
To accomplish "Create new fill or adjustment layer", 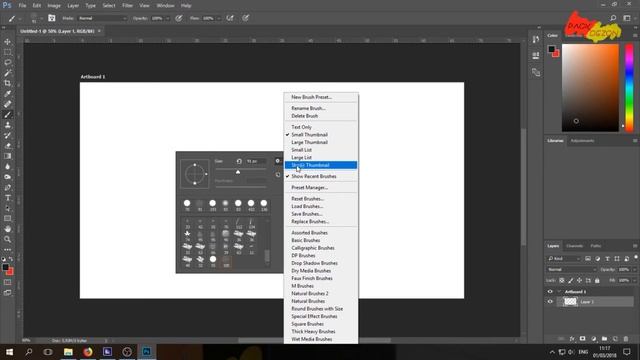I will (x=593, y=339).
